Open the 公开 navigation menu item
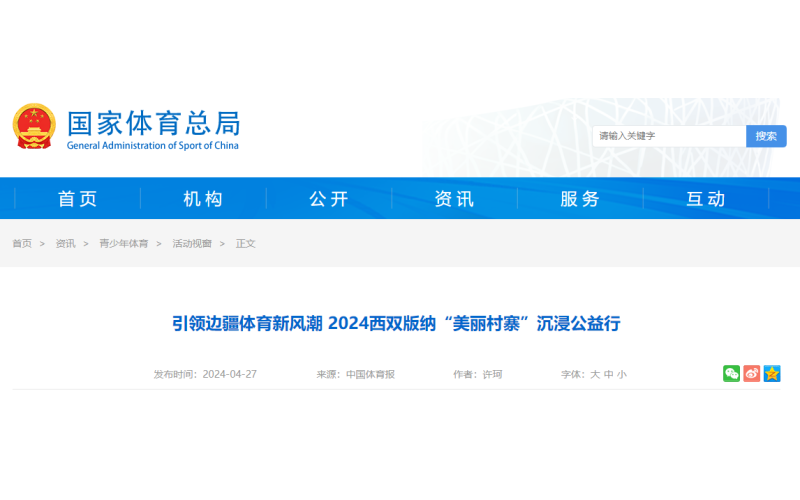 [x=329, y=198]
